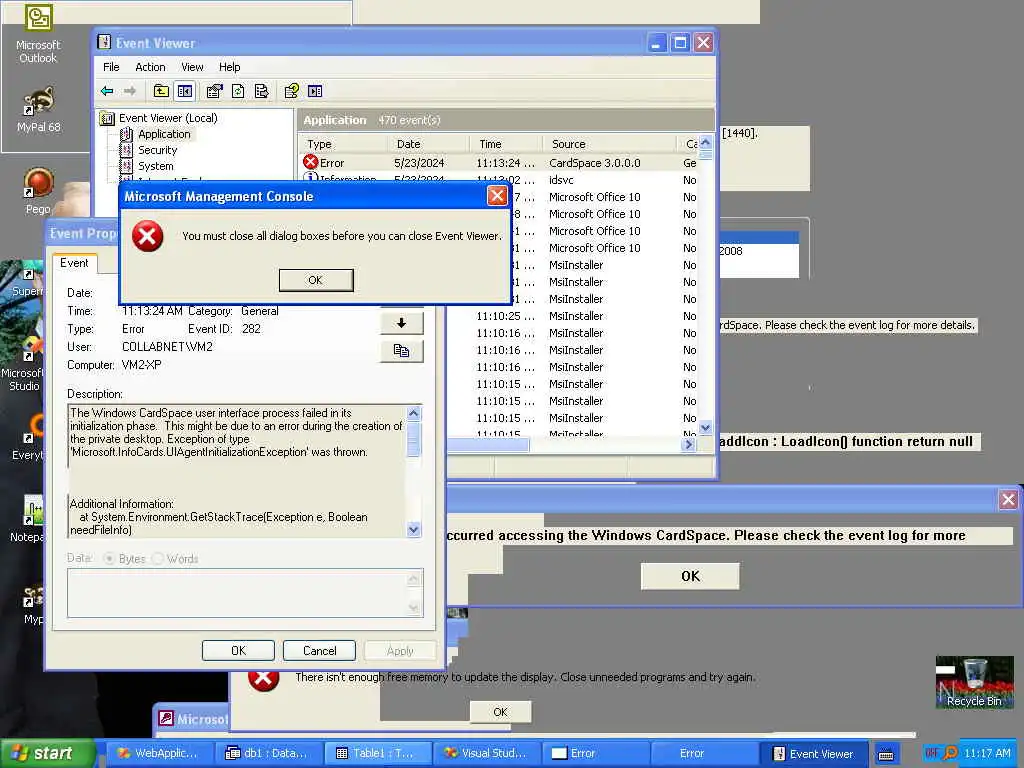This screenshot has height=768, width=1024.
Task: Click the red error icon in Management Console dialog
Action: [148, 236]
